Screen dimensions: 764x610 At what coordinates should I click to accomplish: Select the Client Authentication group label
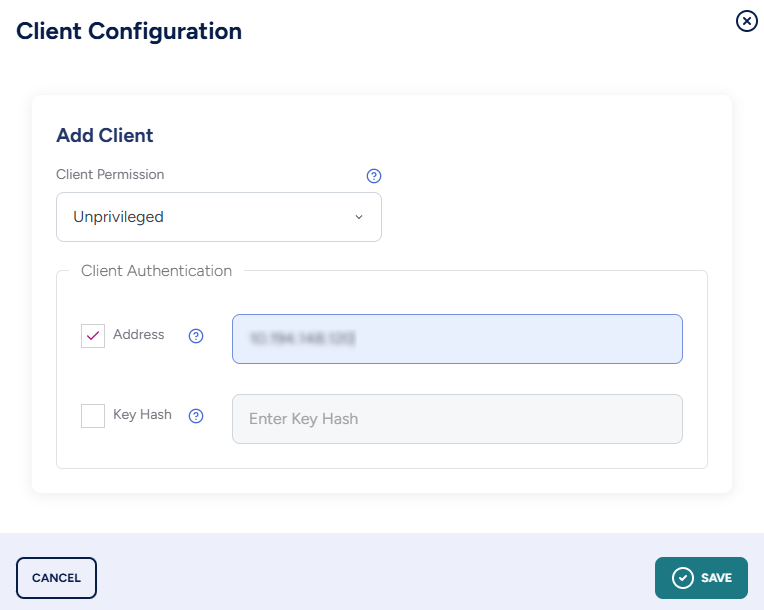[x=156, y=271]
